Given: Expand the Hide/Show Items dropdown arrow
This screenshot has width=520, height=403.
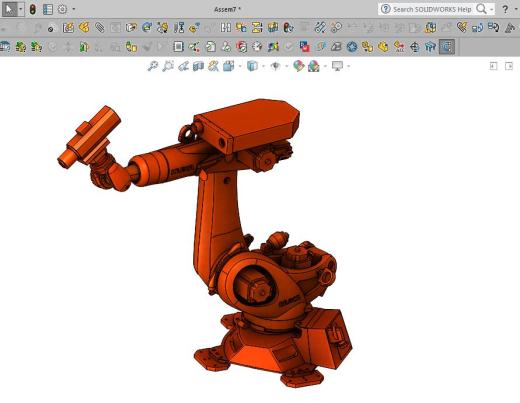Looking at the screenshot, I should 287,66.
